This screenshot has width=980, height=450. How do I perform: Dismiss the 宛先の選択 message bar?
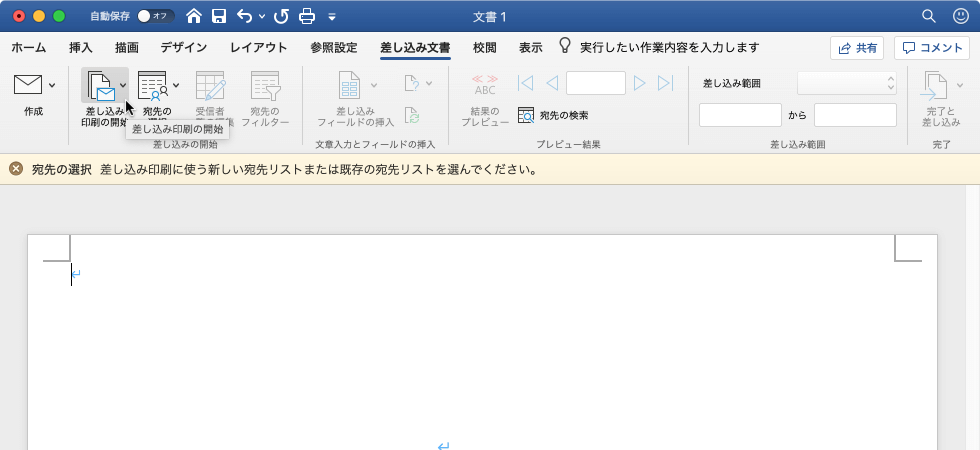[x=16, y=169]
